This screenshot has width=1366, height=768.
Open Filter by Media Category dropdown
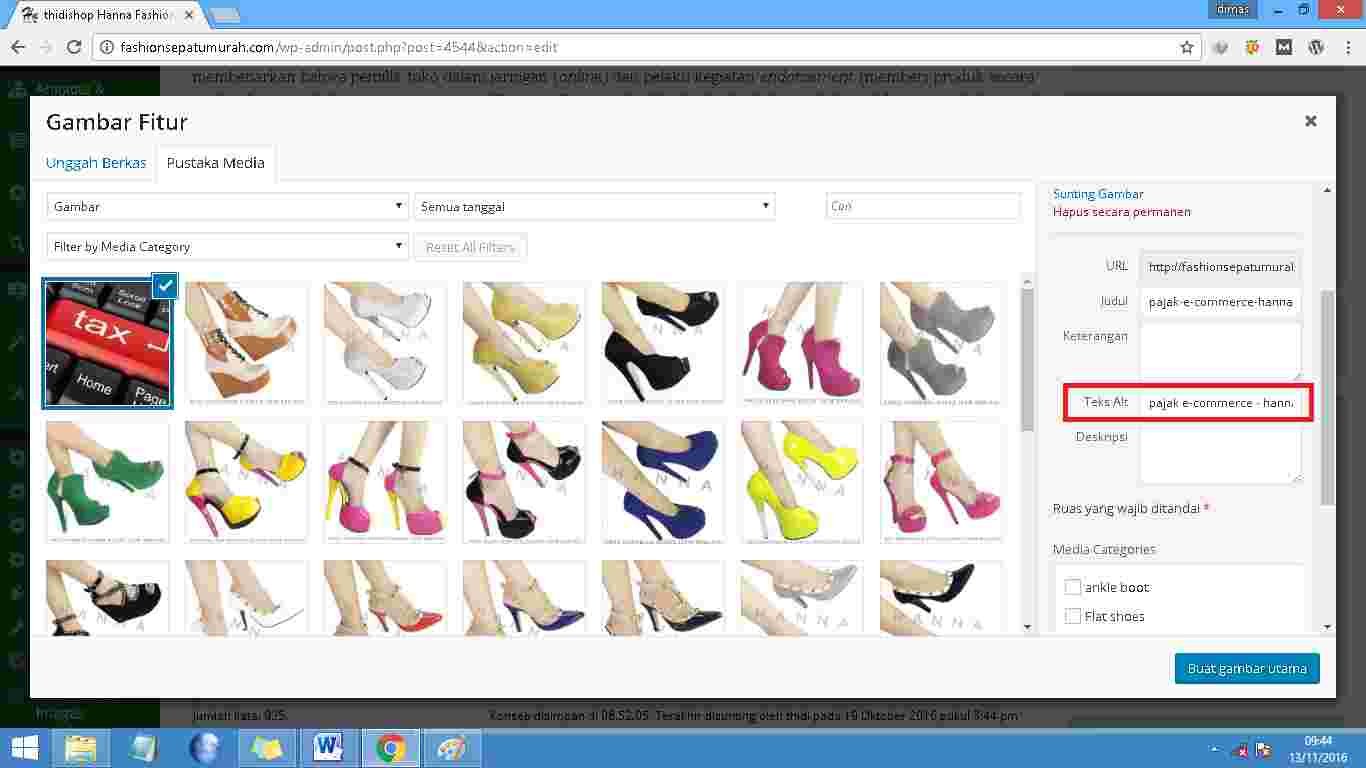tap(227, 247)
